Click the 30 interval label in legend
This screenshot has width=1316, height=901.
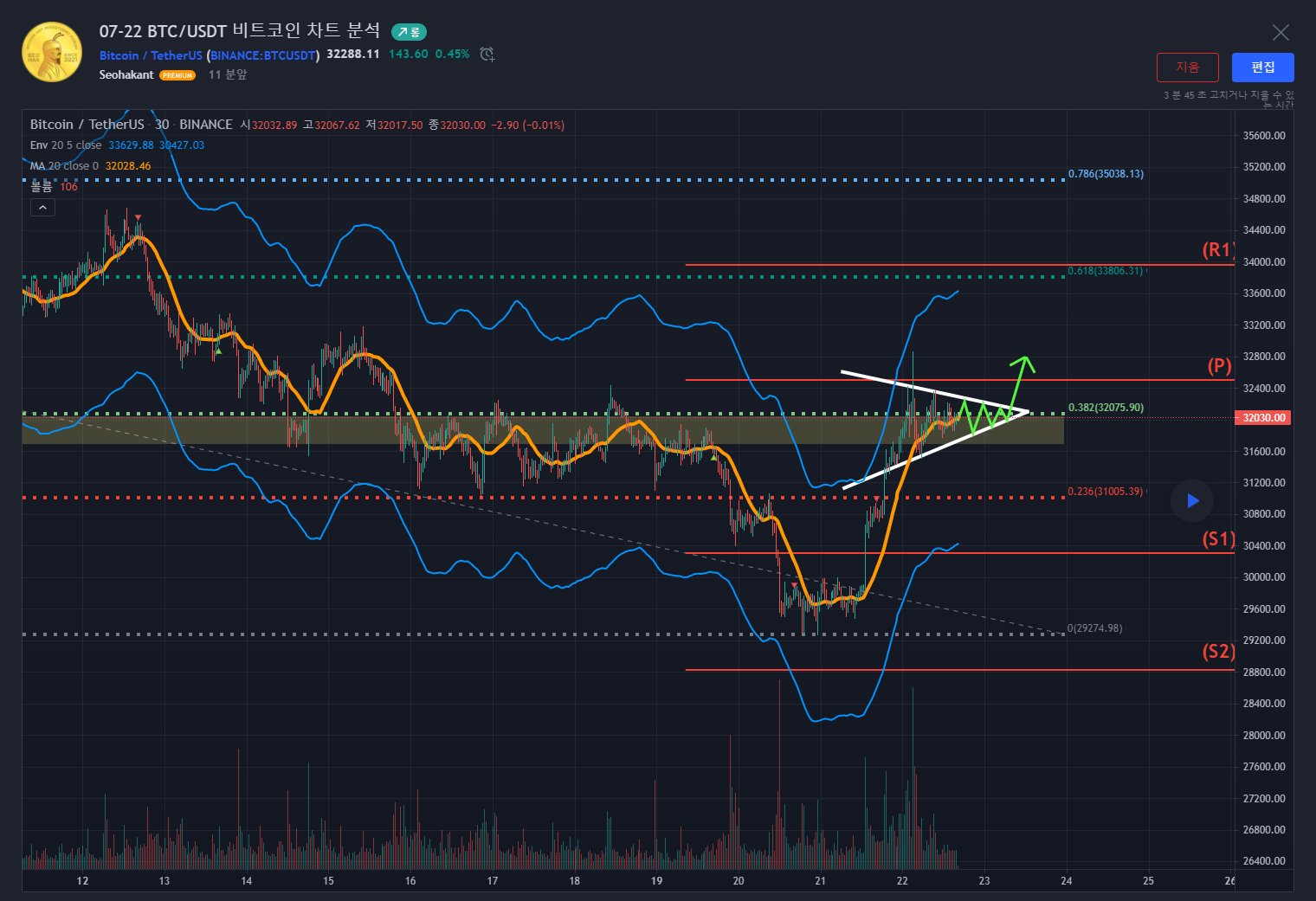(x=162, y=125)
